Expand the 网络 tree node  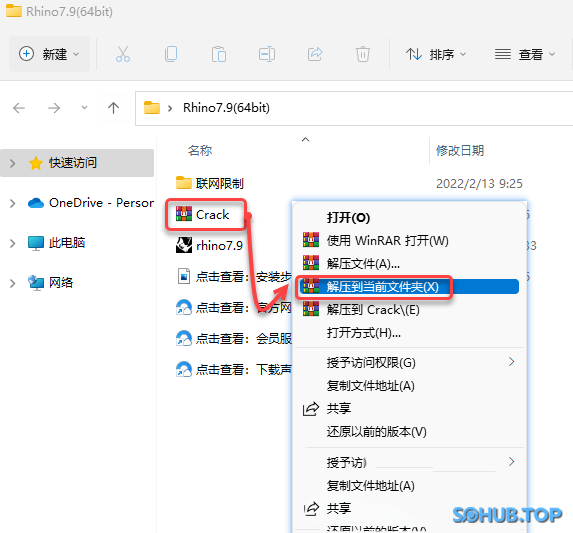coord(12,283)
